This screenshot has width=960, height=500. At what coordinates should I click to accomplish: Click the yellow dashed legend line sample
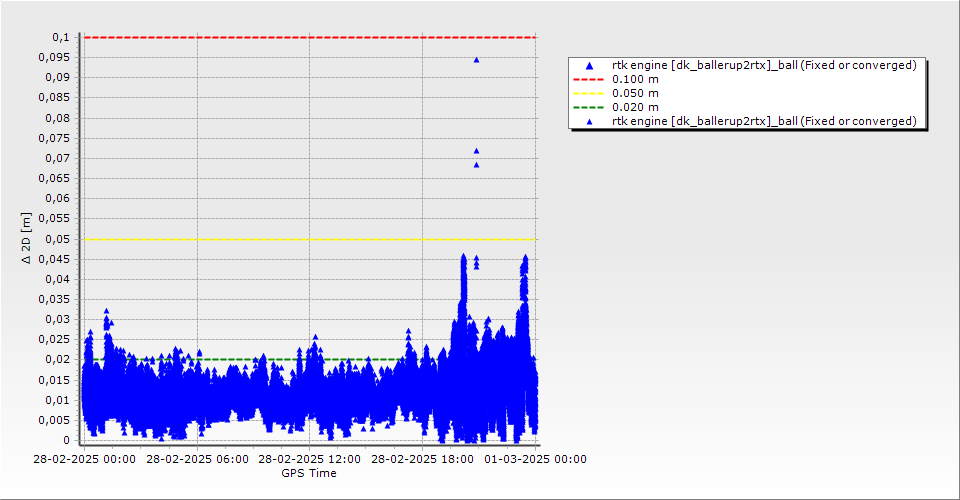click(x=588, y=94)
